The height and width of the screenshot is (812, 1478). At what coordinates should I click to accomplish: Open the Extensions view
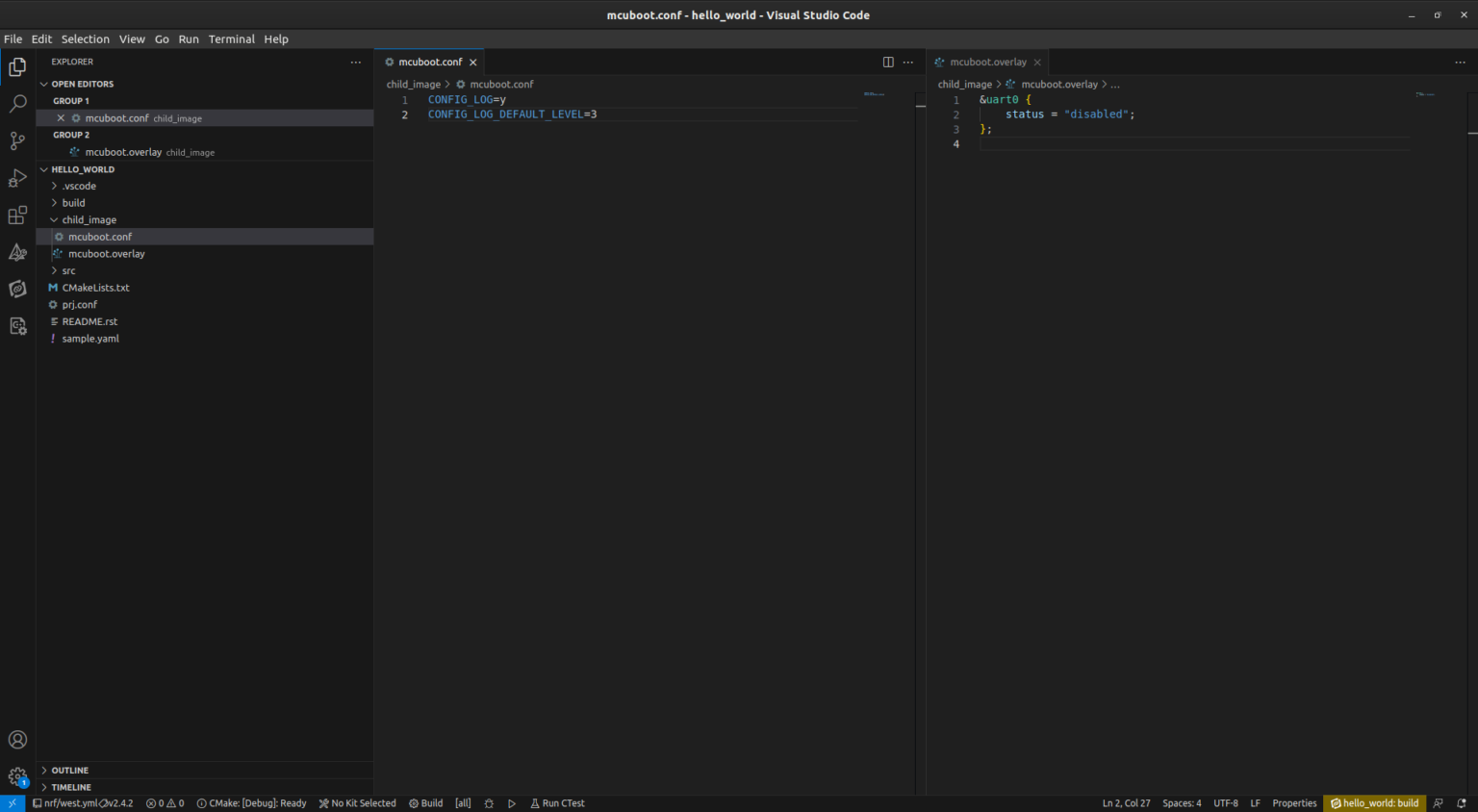click(17, 215)
